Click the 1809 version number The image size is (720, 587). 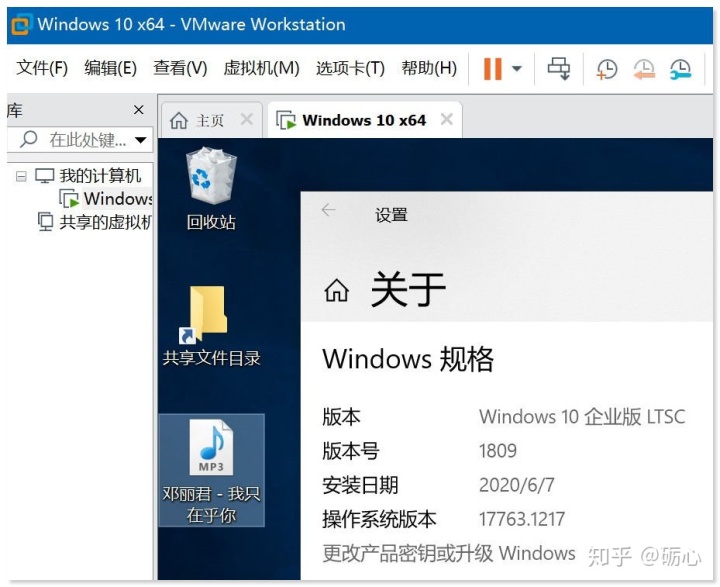[498, 451]
